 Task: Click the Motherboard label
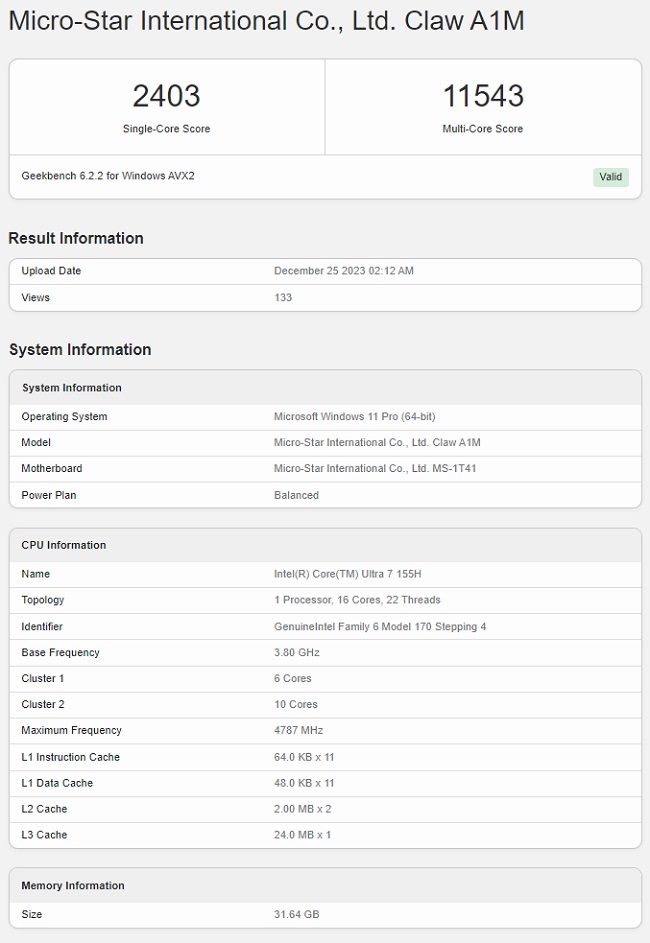point(52,468)
